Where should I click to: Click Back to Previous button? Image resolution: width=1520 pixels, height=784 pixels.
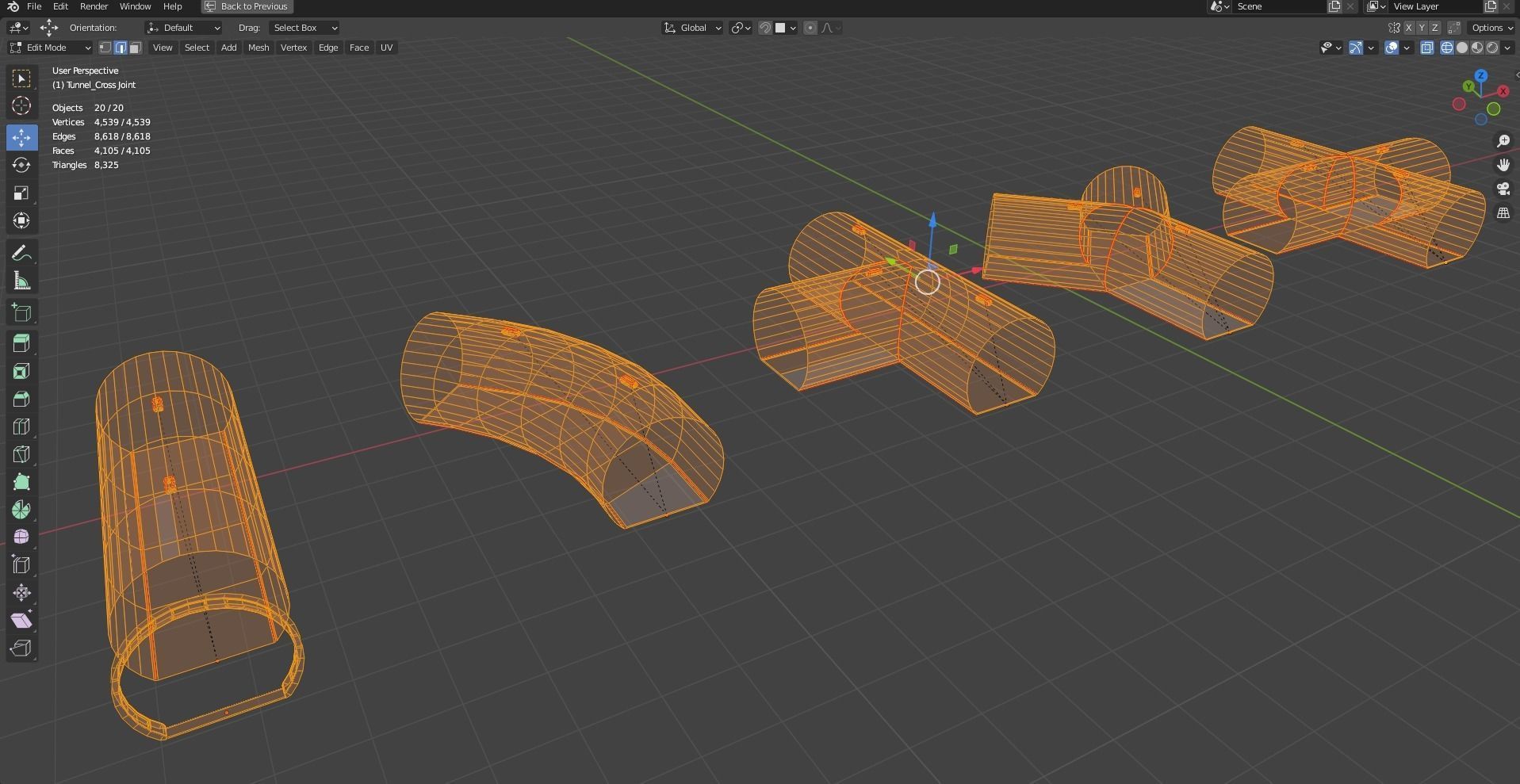[x=247, y=6]
